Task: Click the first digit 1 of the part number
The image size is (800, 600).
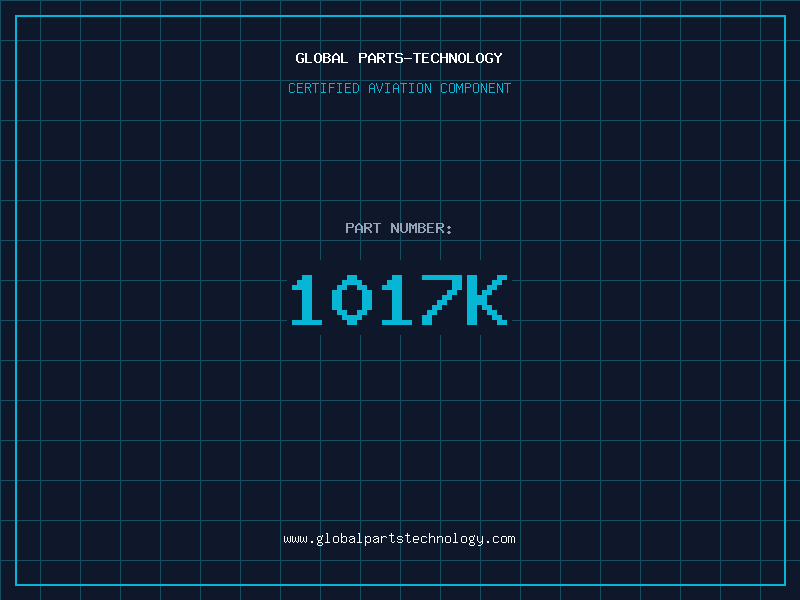Action: coord(307,300)
